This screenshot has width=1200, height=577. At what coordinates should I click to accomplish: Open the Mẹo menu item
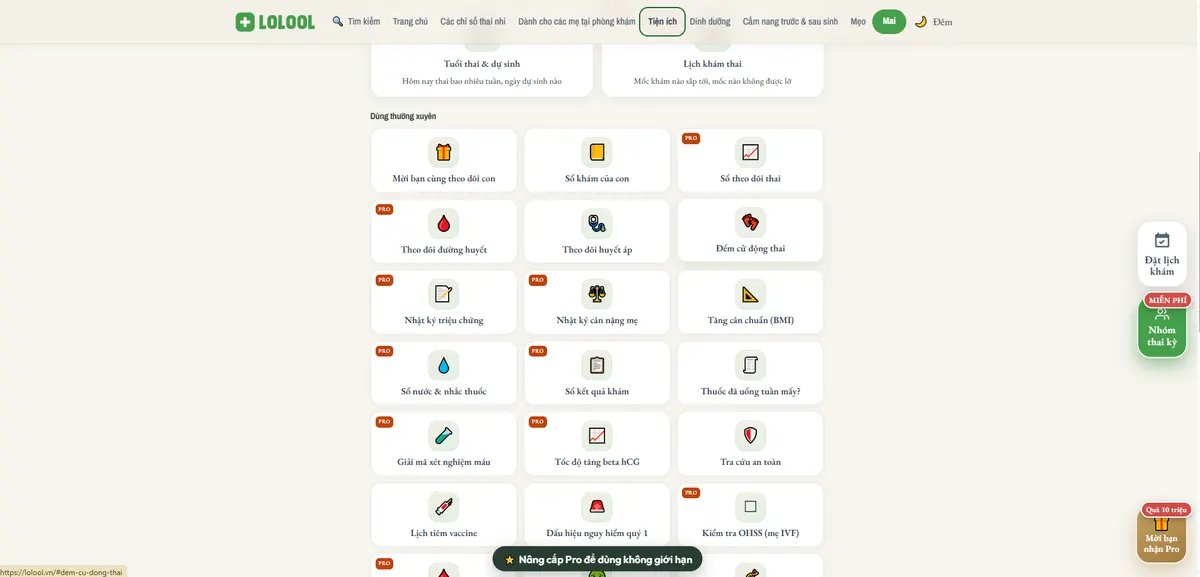pyautogui.click(x=858, y=21)
